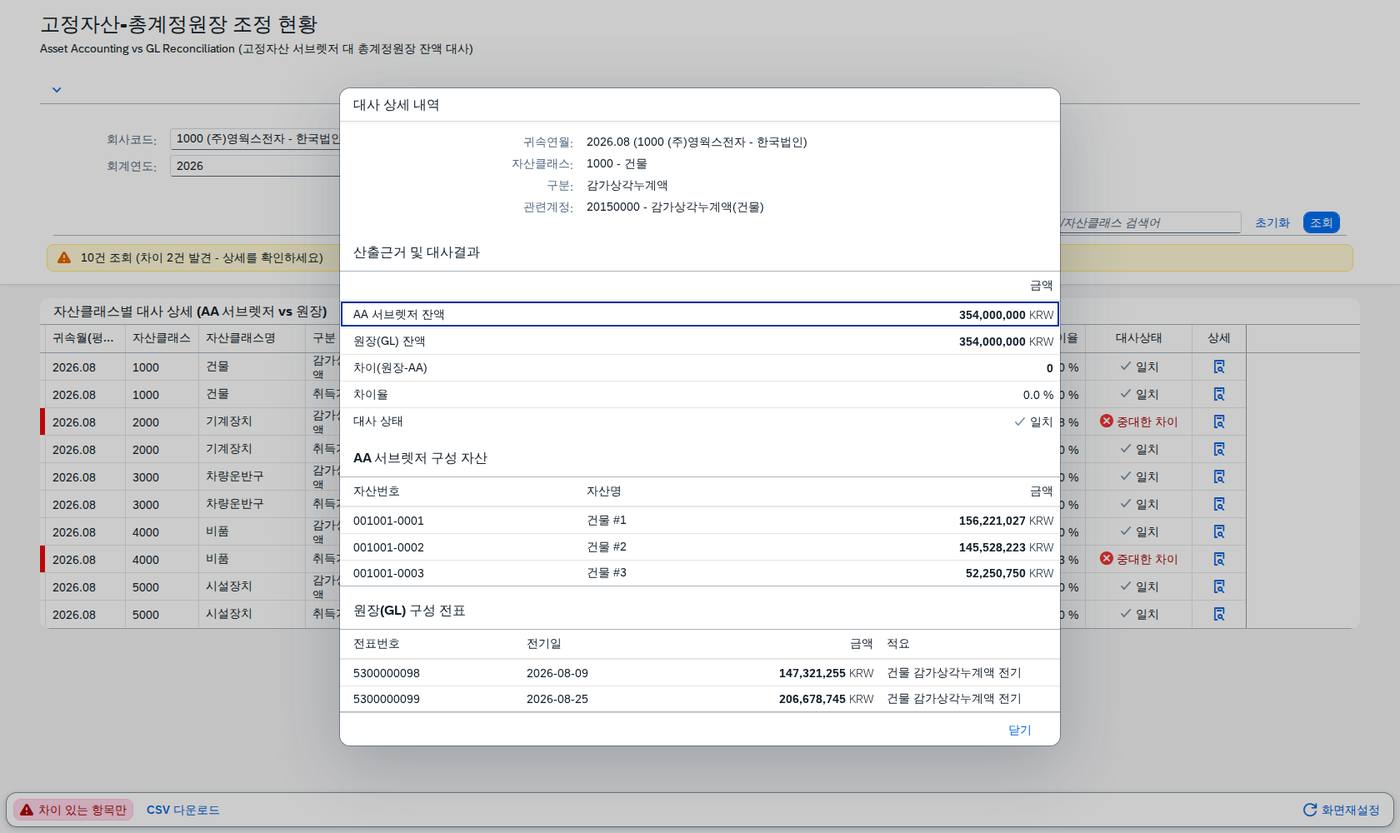Click the 귀속월 column header in background table
The image size is (1400, 833).
coord(85,338)
